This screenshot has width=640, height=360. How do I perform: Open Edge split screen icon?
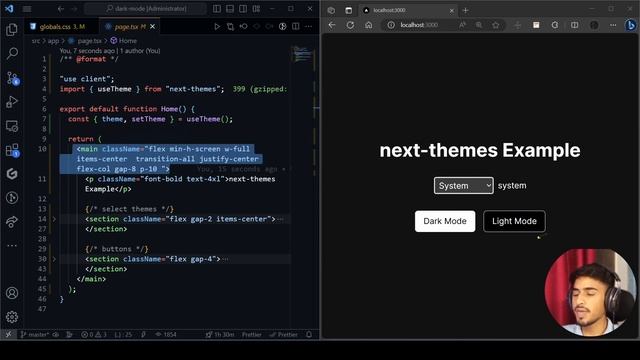click(x=574, y=25)
